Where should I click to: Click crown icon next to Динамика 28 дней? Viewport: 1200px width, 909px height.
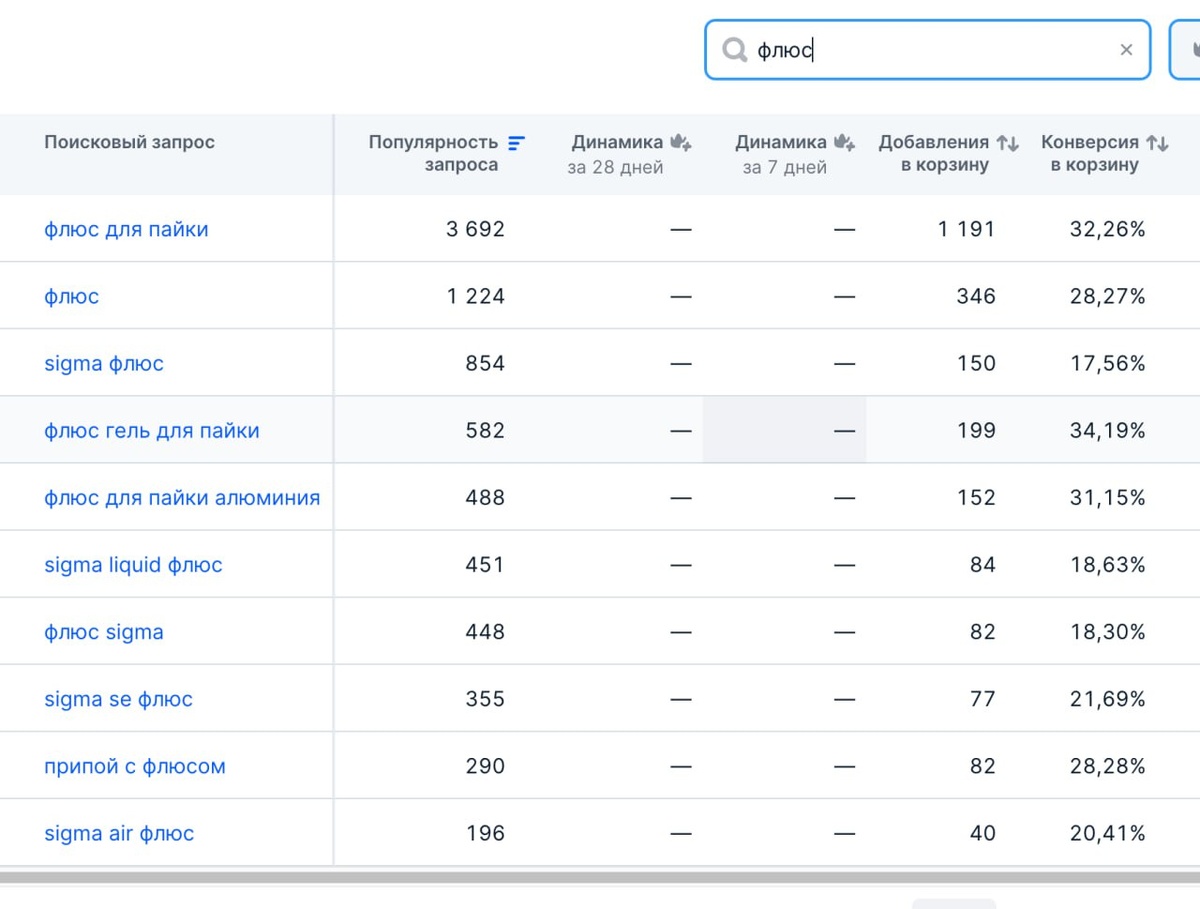681,143
